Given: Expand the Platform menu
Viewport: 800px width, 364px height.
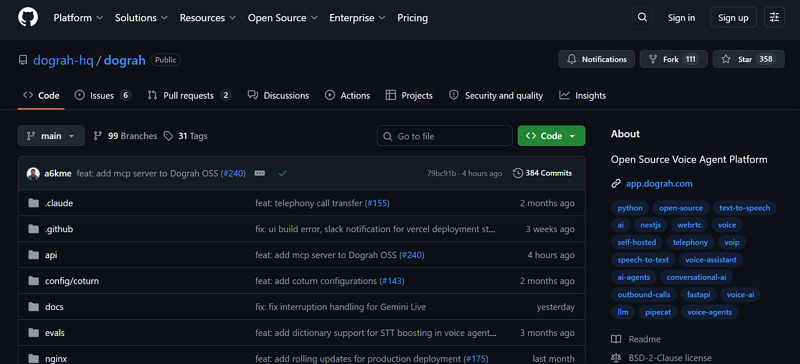Looking at the screenshot, I should point(78,18).
